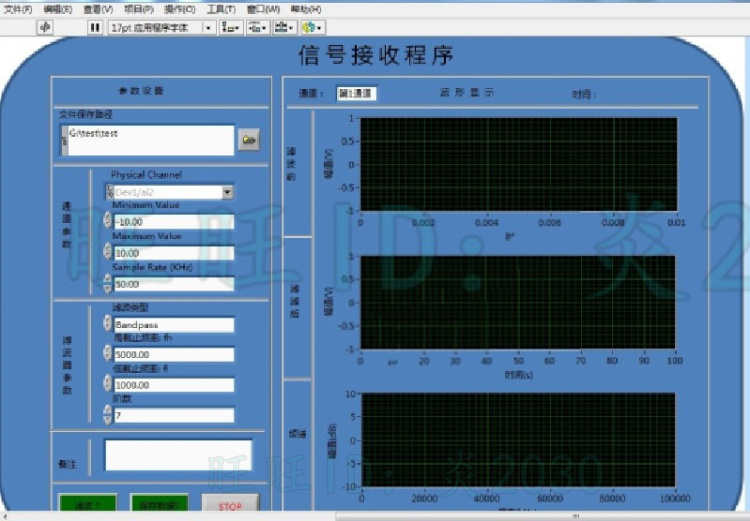Click the stepper beside the Bandpass filter type field
This screenshot has width=750, height=521.
click(108, 323)
